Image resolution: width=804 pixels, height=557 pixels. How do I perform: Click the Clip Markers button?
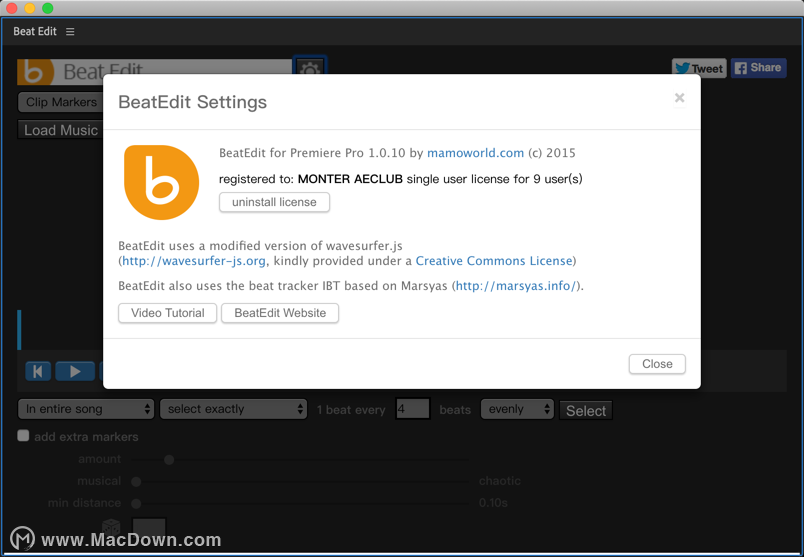pos(61,102)
